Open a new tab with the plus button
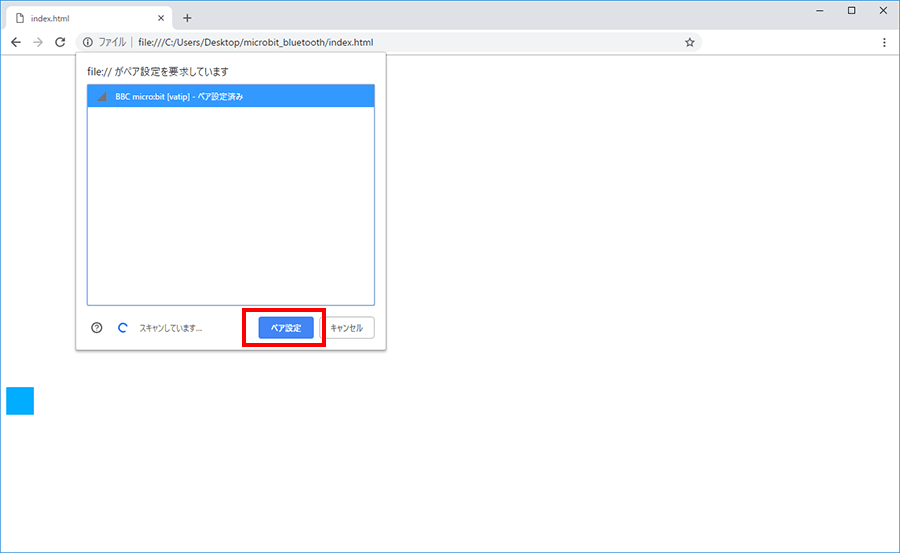 pos(187,18)
